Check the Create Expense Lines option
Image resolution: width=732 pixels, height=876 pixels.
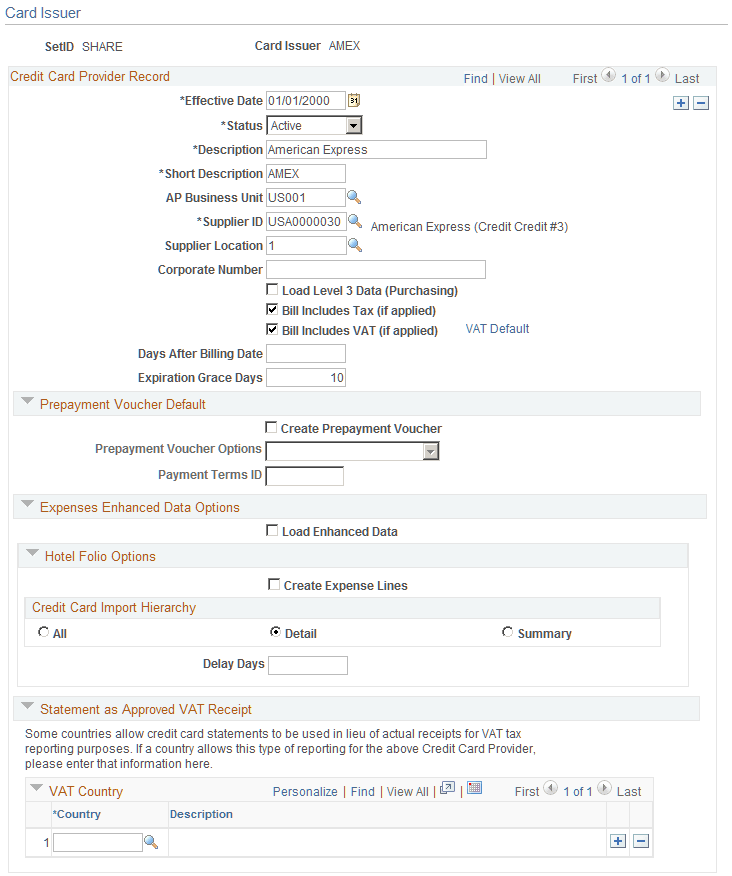click(272, 585)
